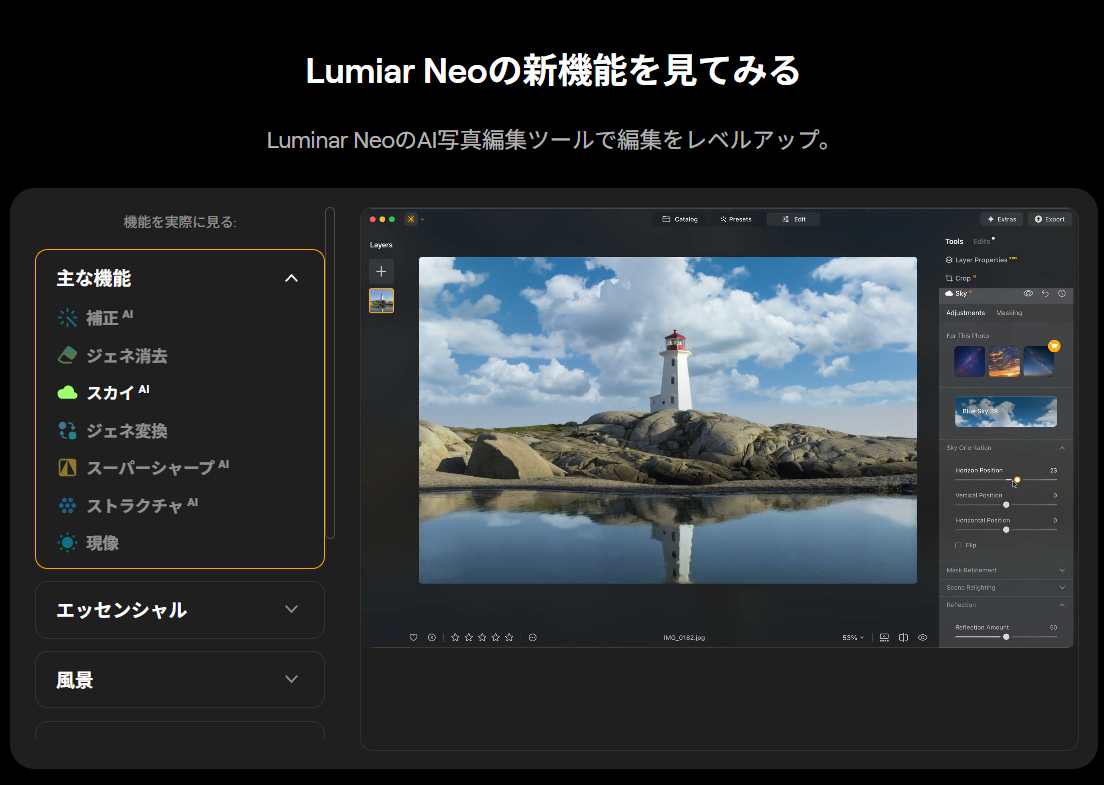Expand the エッセンシャル section

tap(291, 609)
